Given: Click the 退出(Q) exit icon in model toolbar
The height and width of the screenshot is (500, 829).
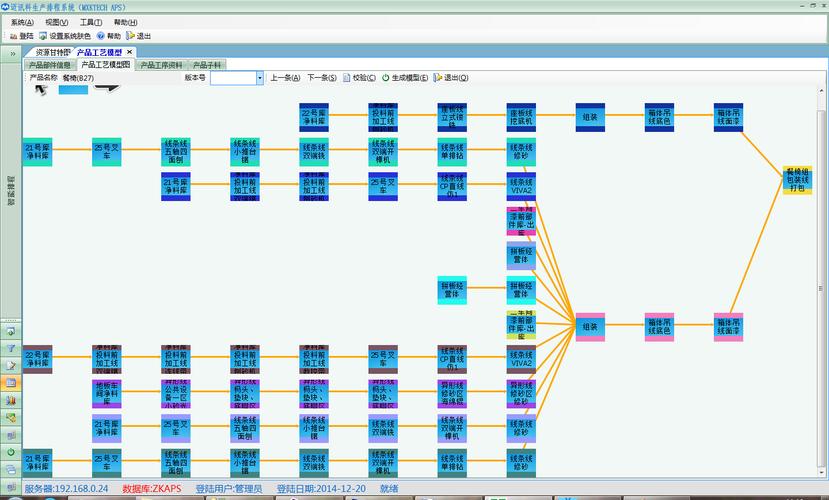Looking at the screenshot, I should pyautogui.click(x=438, y=78).
